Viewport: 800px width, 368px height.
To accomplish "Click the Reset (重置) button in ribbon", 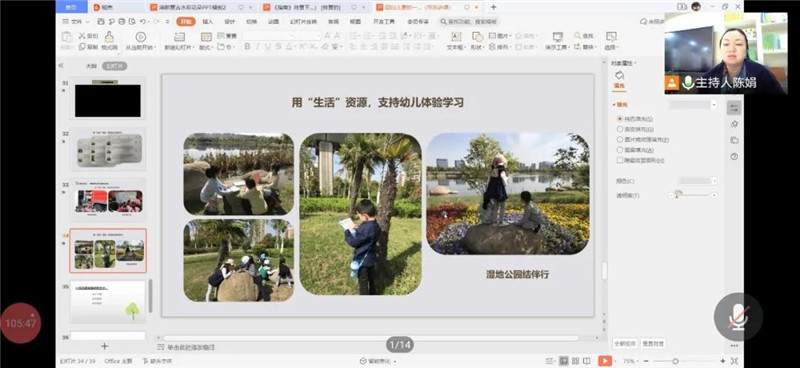I will coord(227,36).
